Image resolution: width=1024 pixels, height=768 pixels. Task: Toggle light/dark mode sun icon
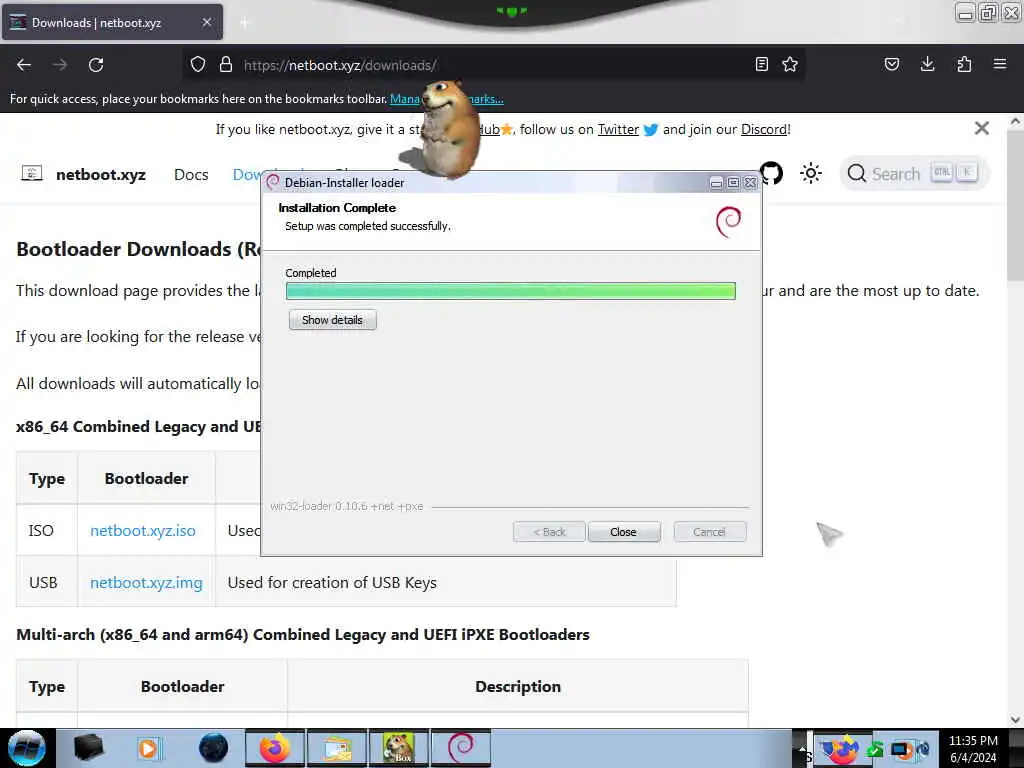811,174
